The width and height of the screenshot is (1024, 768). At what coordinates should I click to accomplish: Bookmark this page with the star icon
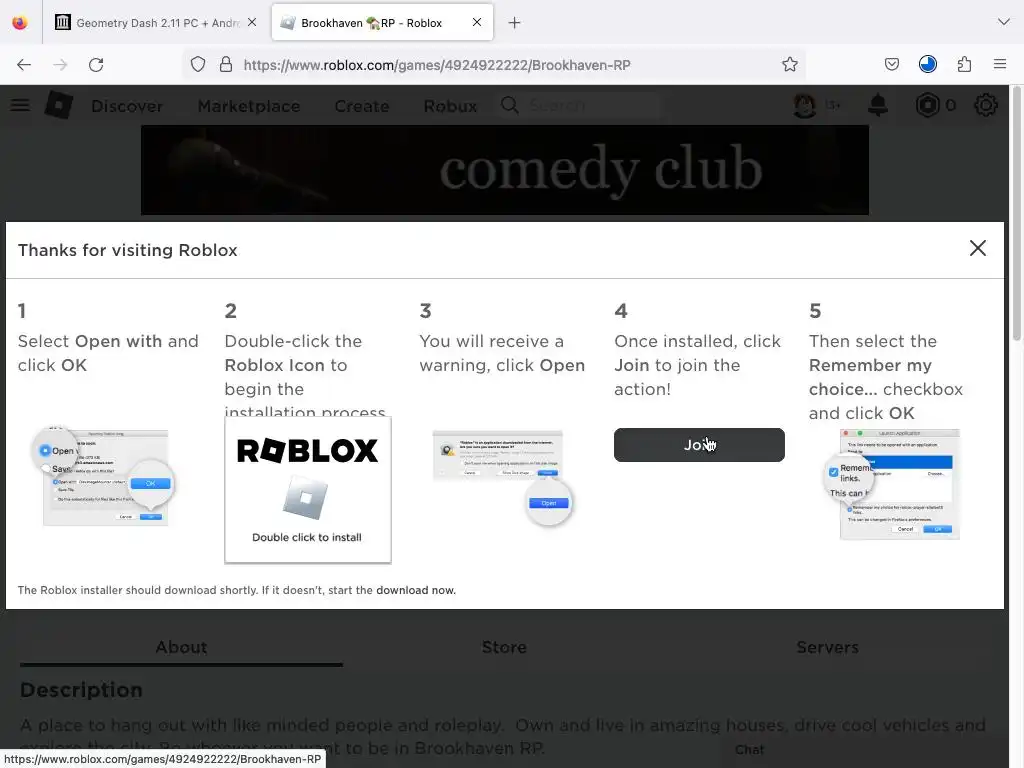tap(790, 64)
